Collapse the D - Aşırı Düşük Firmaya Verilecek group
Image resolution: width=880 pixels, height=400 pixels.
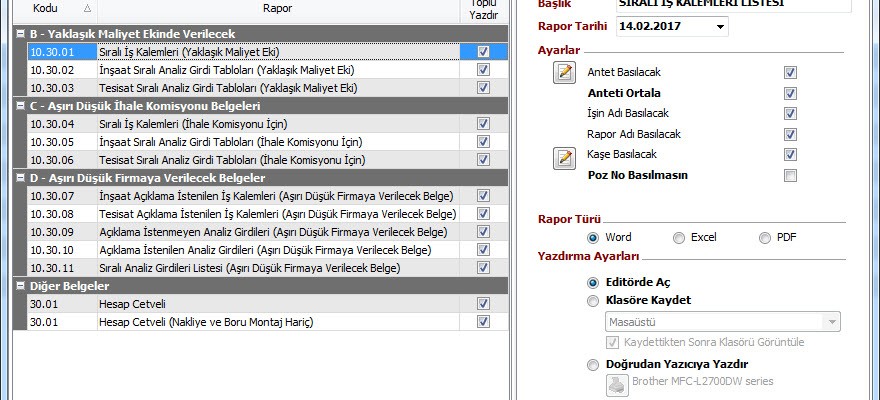(21, 178)
